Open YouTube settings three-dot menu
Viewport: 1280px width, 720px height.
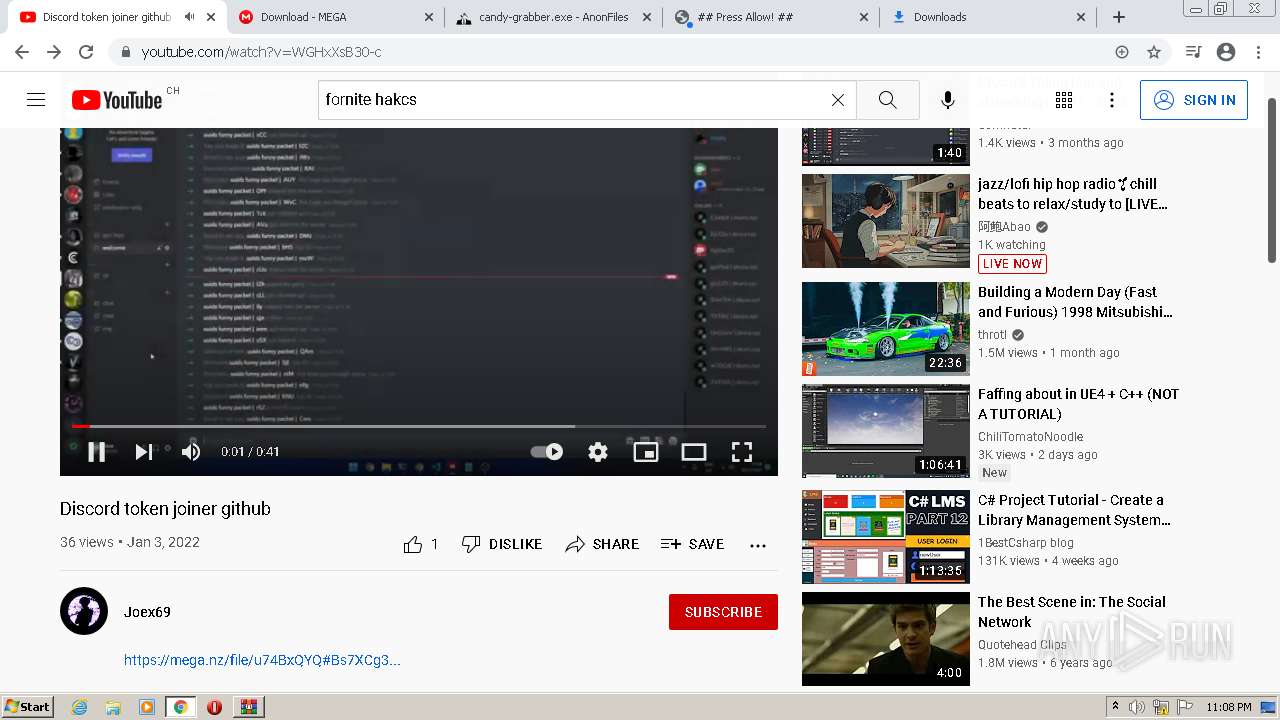coord(1112,100)
